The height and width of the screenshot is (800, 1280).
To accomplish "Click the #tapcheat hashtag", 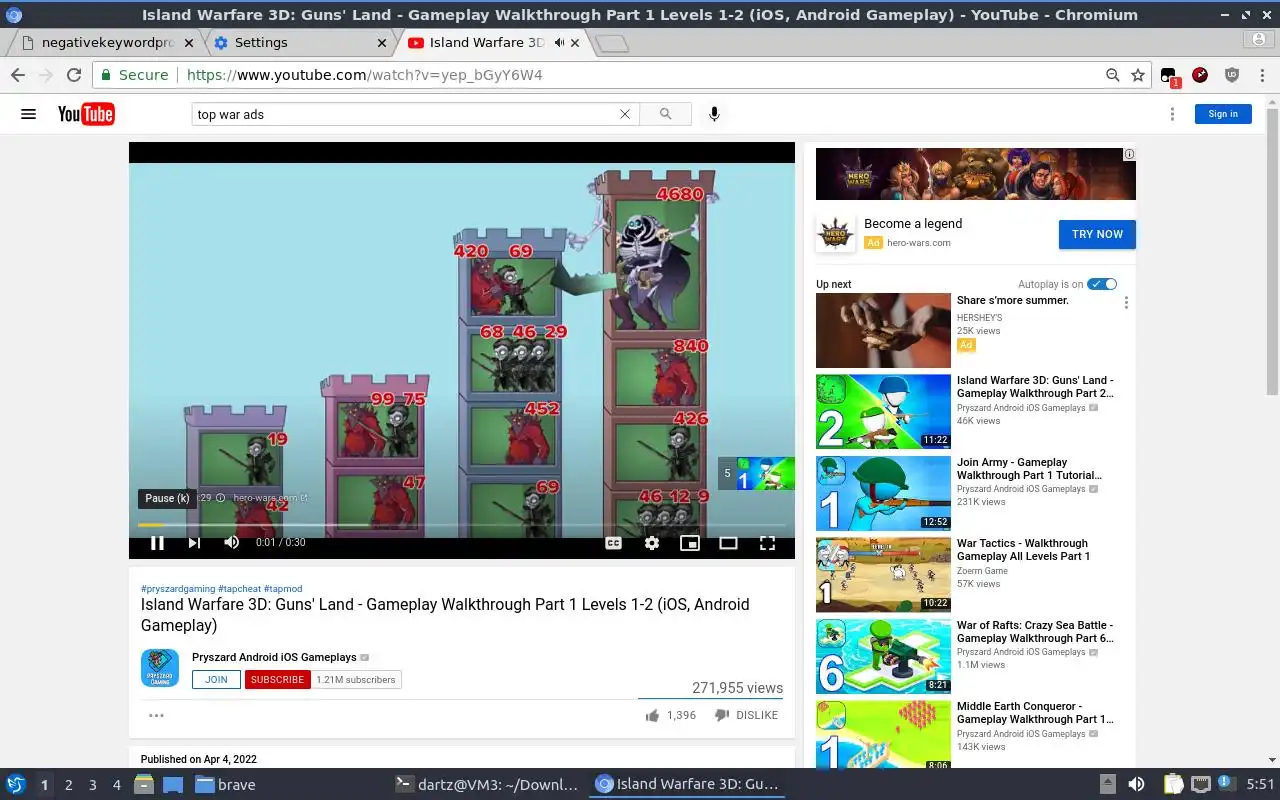I will click(x=239, y=589).
